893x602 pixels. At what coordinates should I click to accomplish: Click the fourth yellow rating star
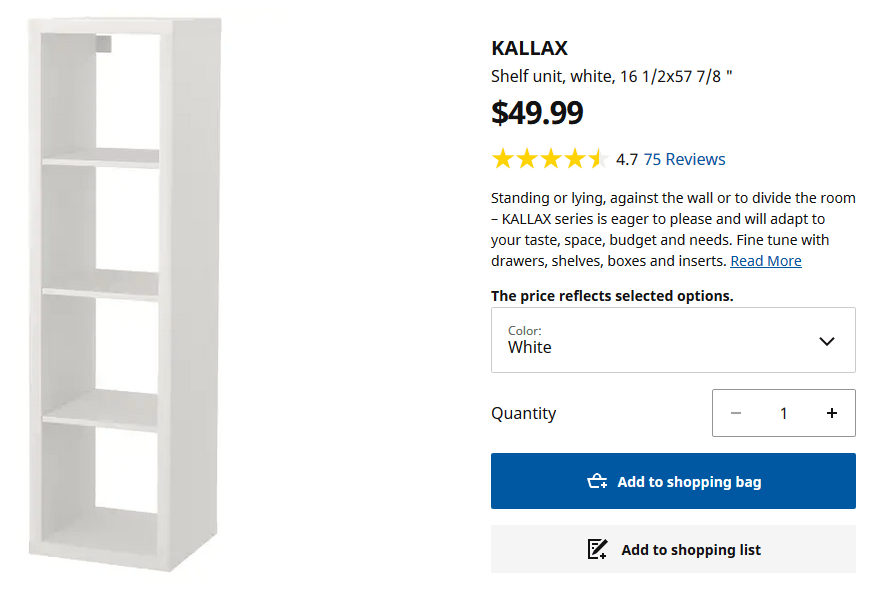(x=574, y=159)
